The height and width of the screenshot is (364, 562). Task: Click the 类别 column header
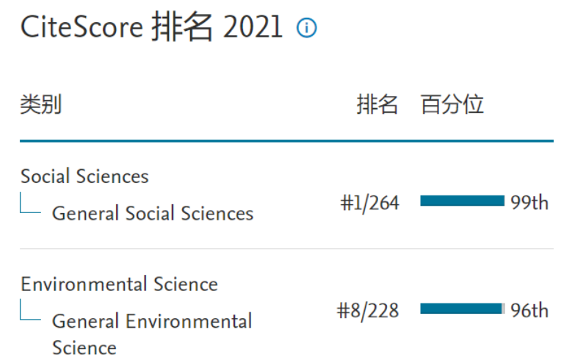(x=41, y=104)
